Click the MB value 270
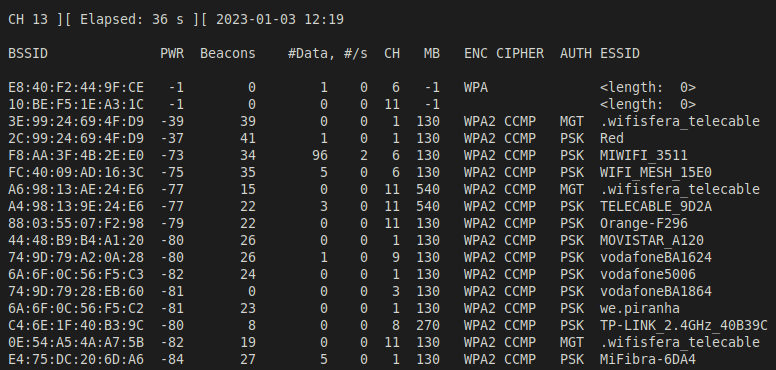 (x=428, y=325)
